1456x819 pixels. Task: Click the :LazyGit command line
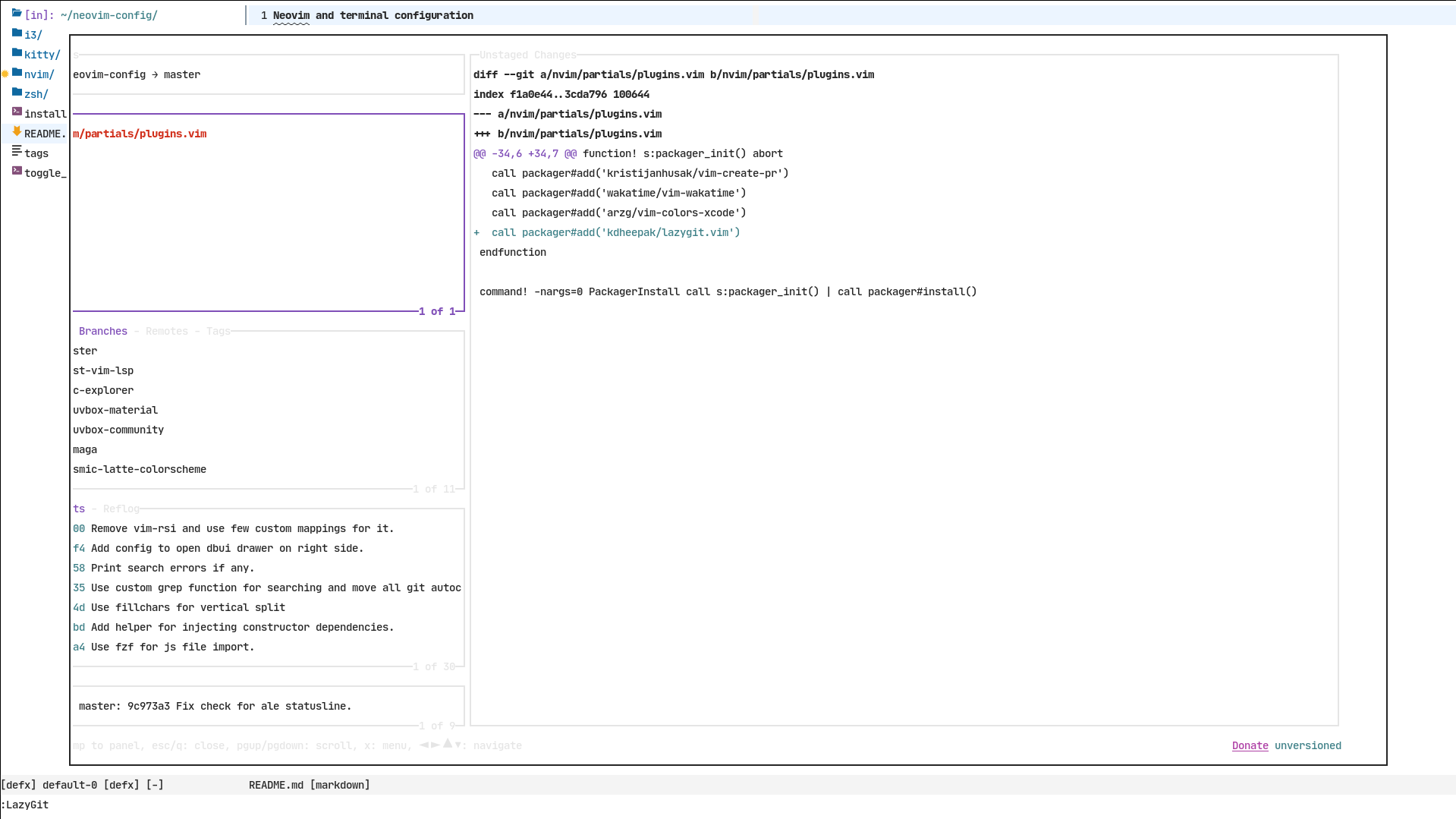[x=24, y=805]
